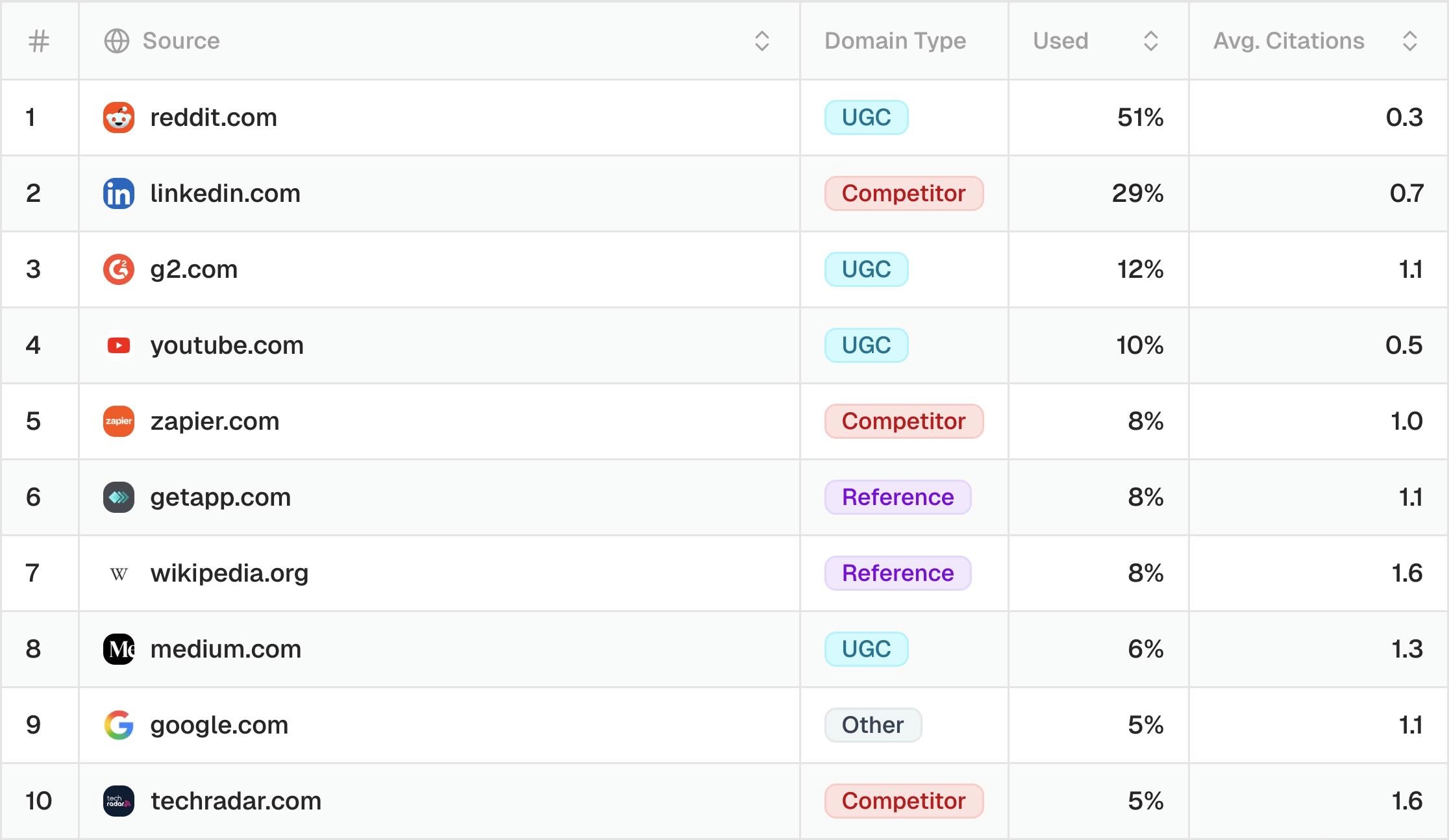The width and height of the screenshot is (1449, 840).
Task: Click the Reddit logo icon
Action: [119, 117]
